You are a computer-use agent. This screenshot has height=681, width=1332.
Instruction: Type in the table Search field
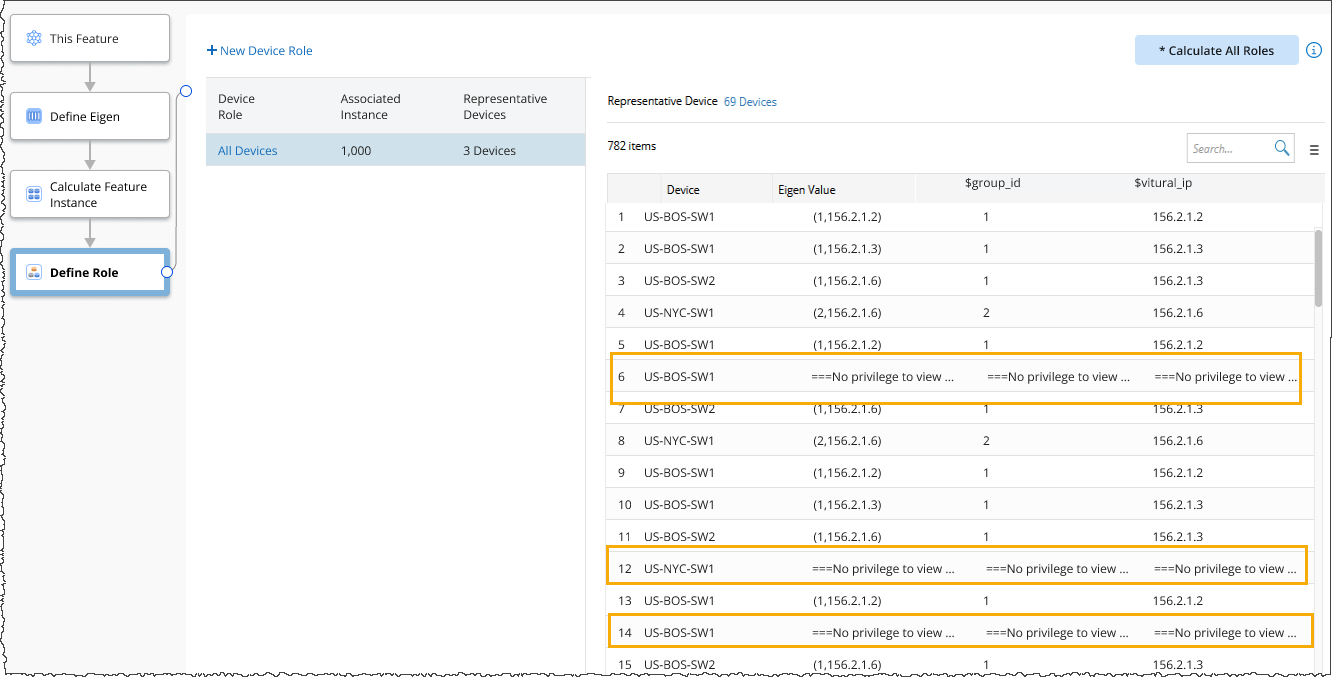click(x=1228, y=148)
